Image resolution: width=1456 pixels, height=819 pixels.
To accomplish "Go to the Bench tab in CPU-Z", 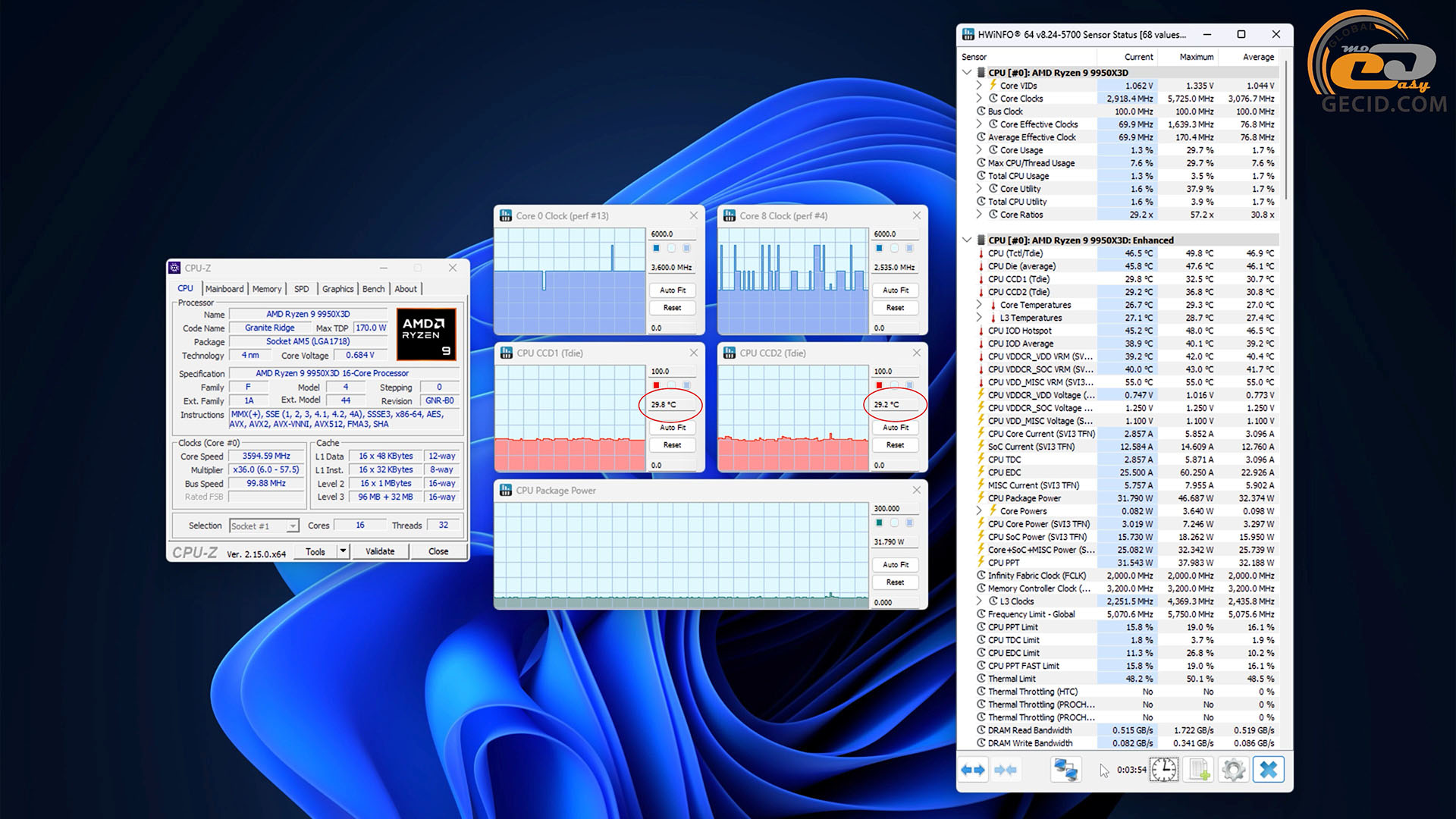I will click(373, 289).
